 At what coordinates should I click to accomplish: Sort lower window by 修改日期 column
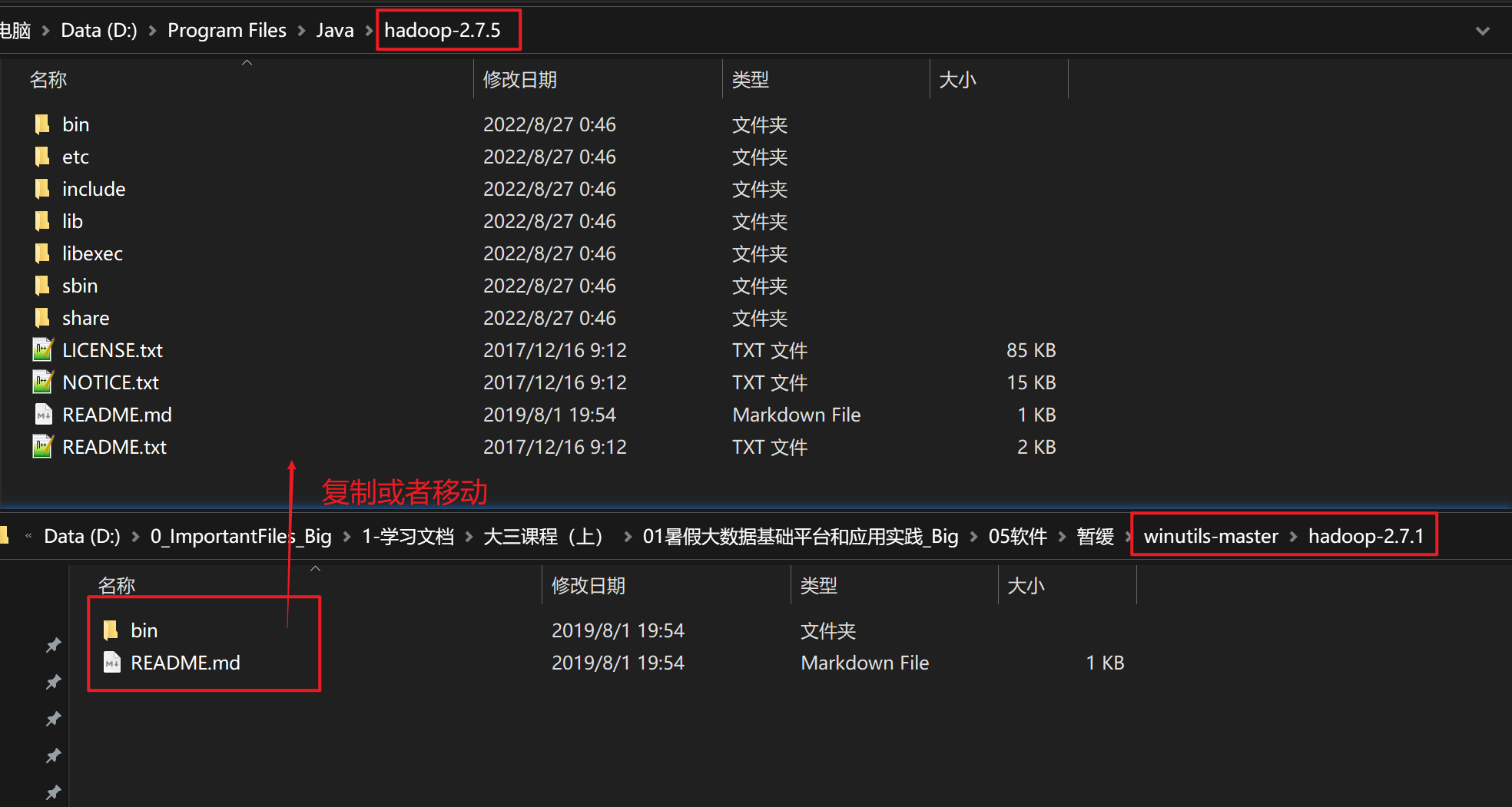[x=589, y=586]
